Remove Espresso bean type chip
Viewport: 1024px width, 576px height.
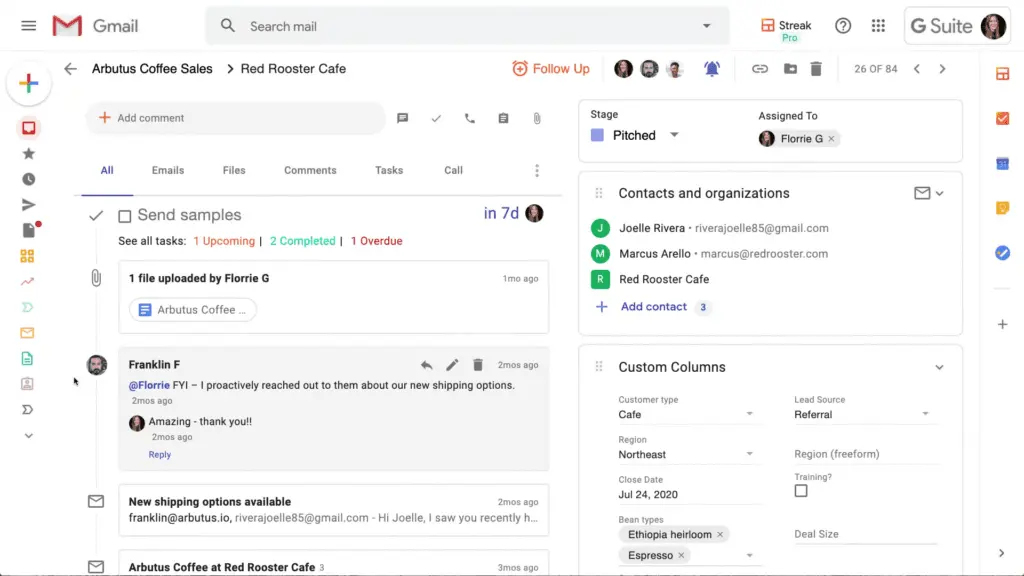[x=681, y=555]
